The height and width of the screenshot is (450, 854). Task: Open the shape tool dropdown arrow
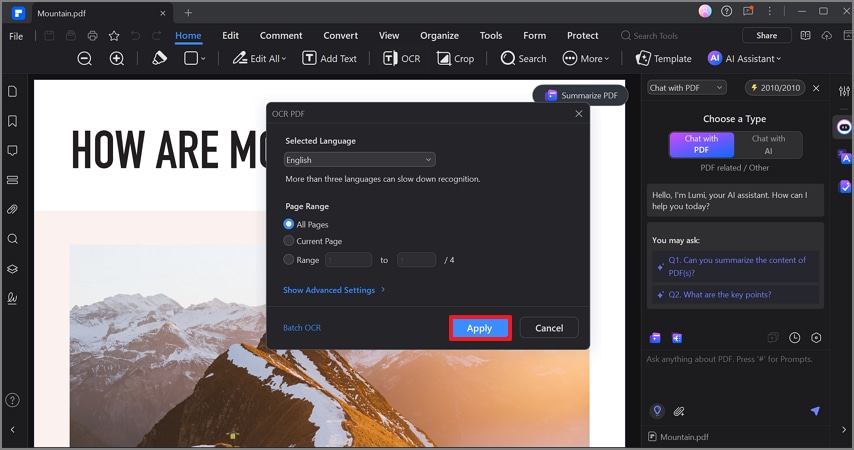pos(203,58)
